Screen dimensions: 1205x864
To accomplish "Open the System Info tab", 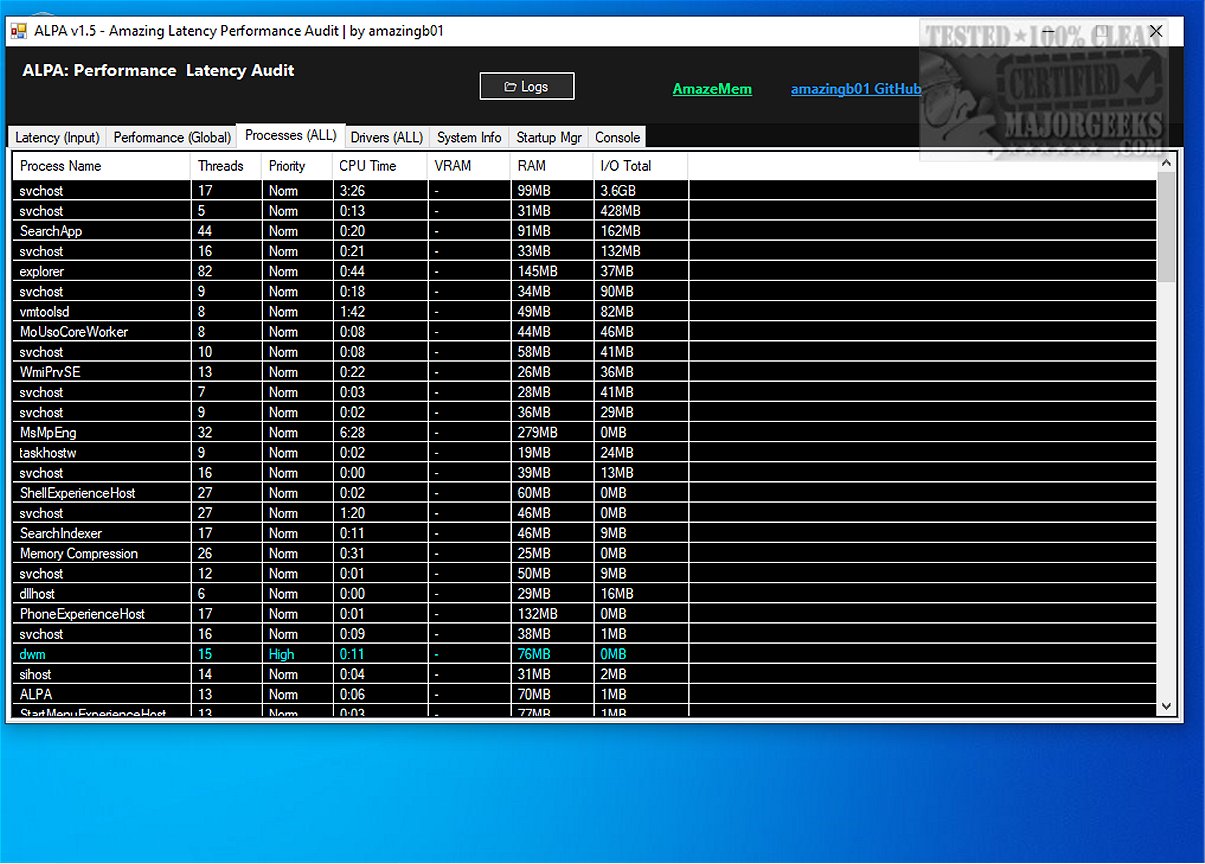I will pos(469,137).
